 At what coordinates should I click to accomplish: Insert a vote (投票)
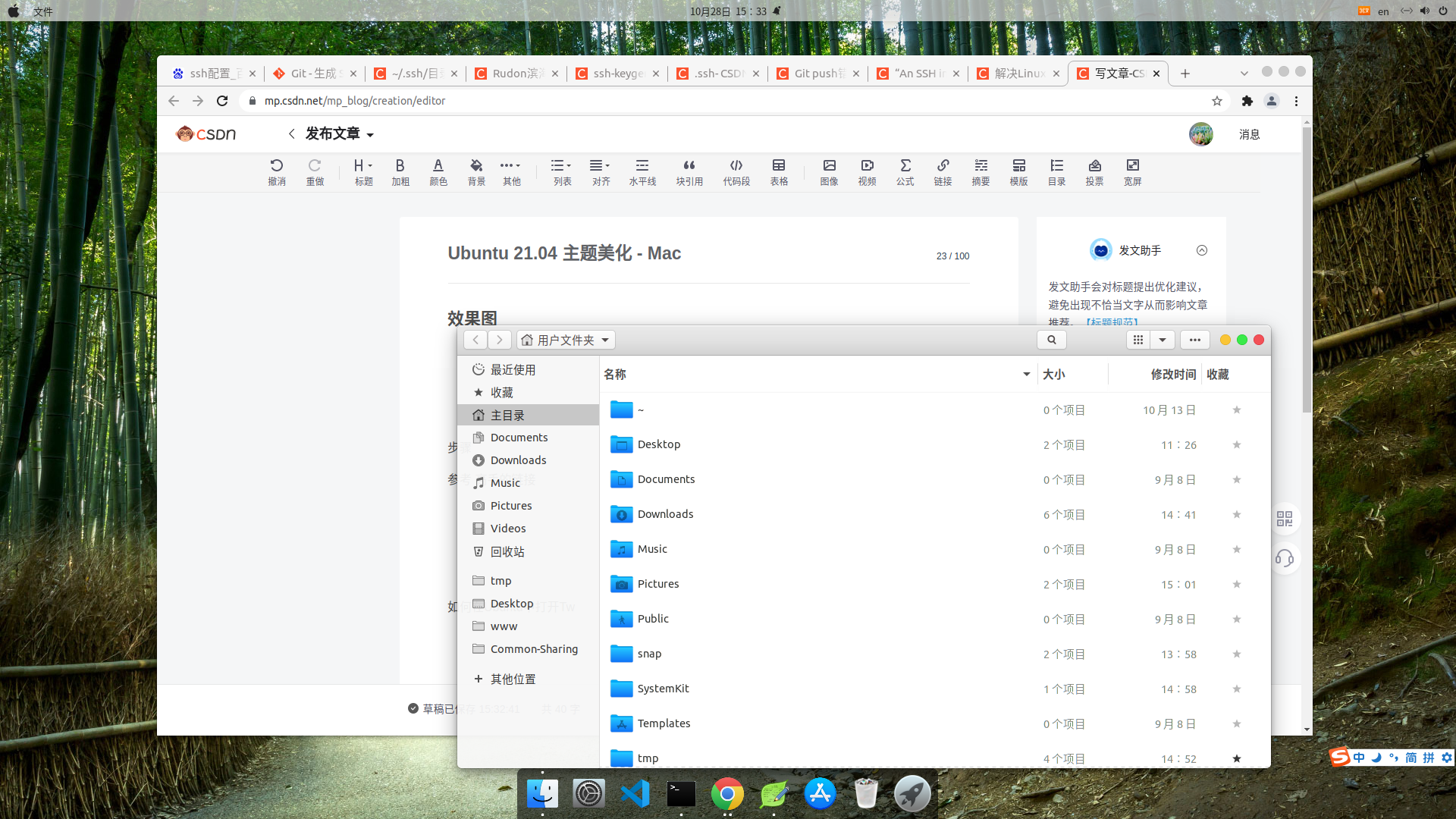1094,172
